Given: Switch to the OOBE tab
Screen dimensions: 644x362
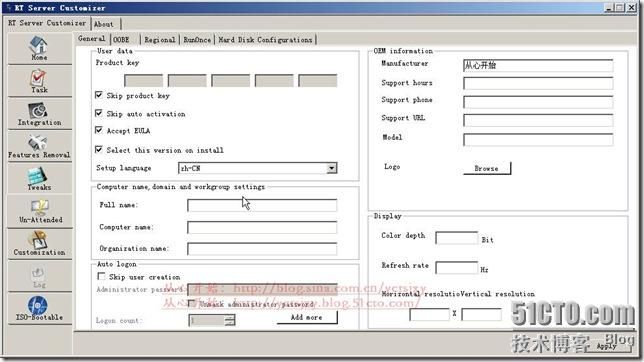Looking at the screenshot, I should (x=122, y=40).
